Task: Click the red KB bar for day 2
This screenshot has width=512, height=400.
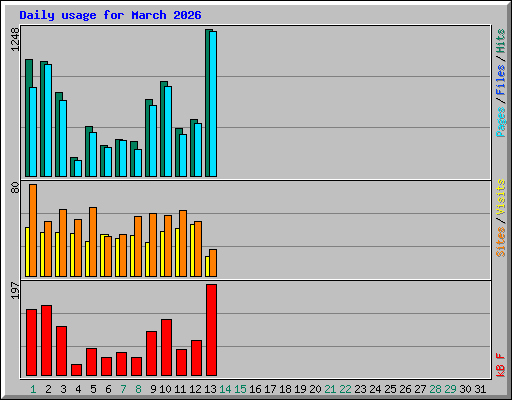Action: click(x=46, y=341)
